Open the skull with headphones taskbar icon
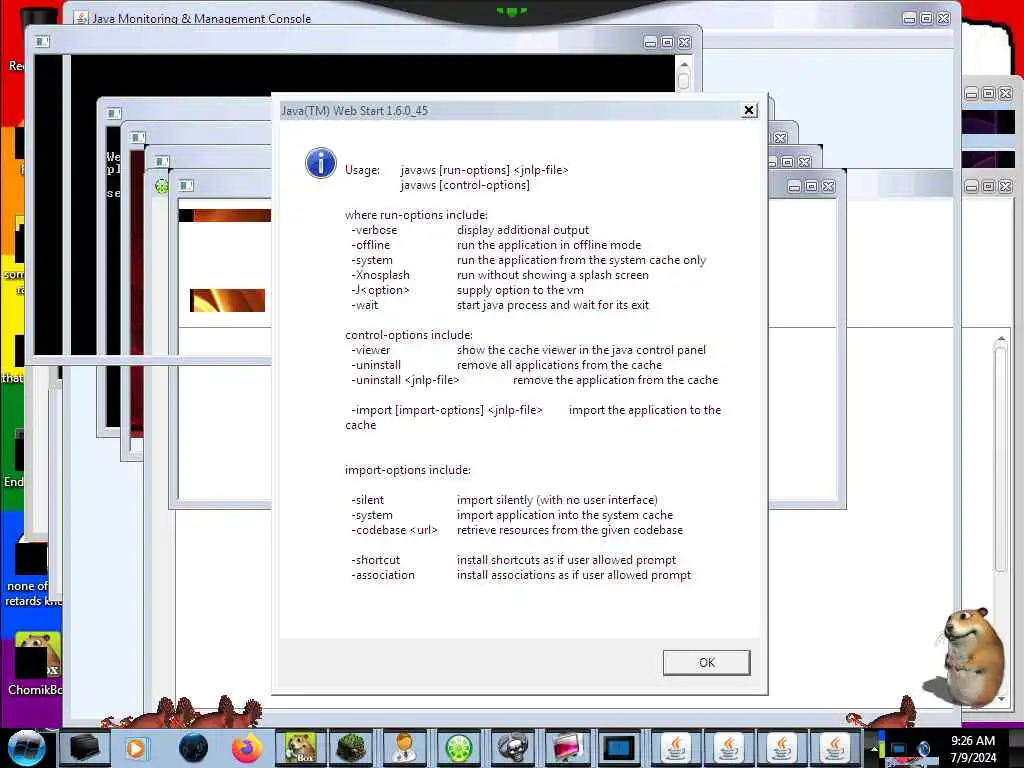Image resolution: width=1024 pixels, height=768 pixels. [513, 748]
